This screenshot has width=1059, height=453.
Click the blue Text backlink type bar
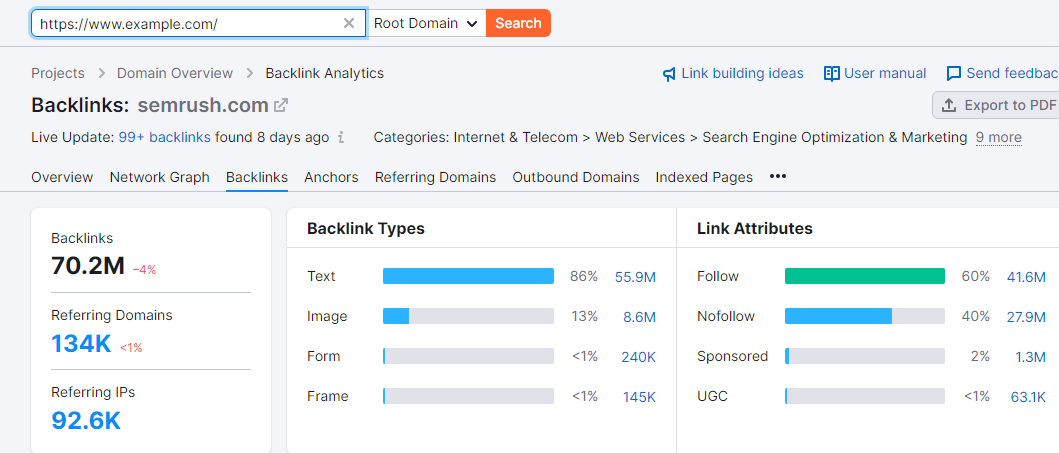pyautogui.click(x=468, y=276)
